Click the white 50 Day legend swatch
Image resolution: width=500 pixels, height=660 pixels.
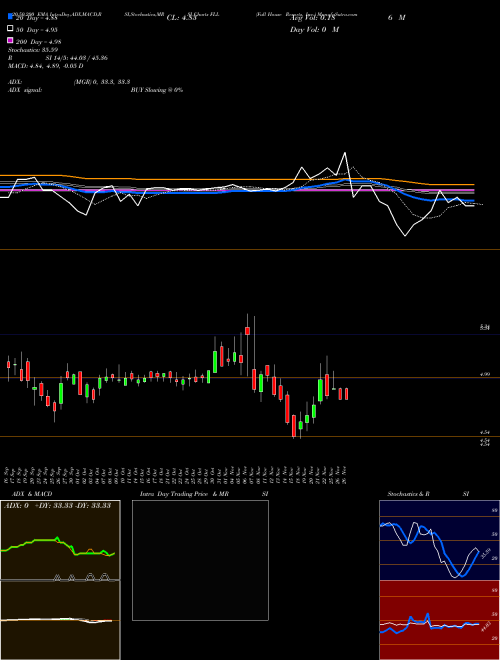click(10, 29)
